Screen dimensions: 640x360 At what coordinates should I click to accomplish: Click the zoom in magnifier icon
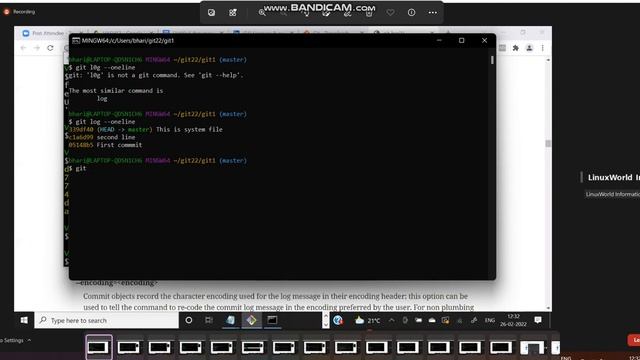pyautogui.click(x=262, y=13)
